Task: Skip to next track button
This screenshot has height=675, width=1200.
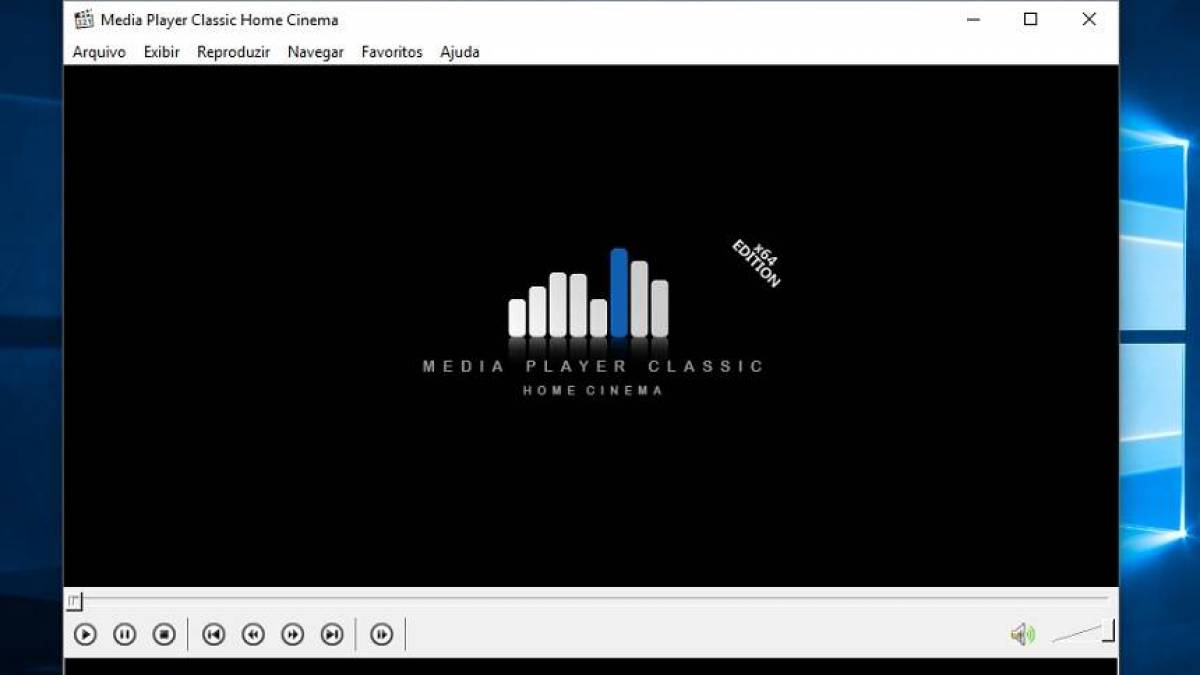Action: (x=332, y=634)
